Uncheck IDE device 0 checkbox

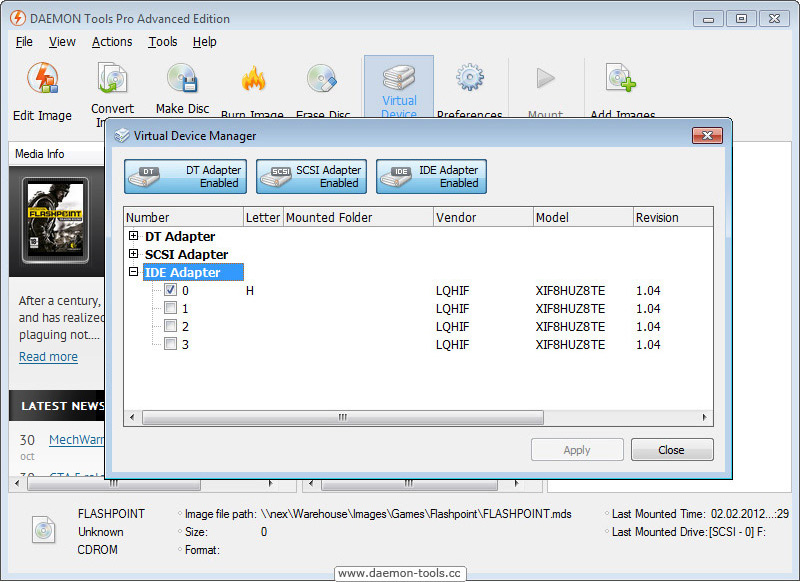point(170,290)
